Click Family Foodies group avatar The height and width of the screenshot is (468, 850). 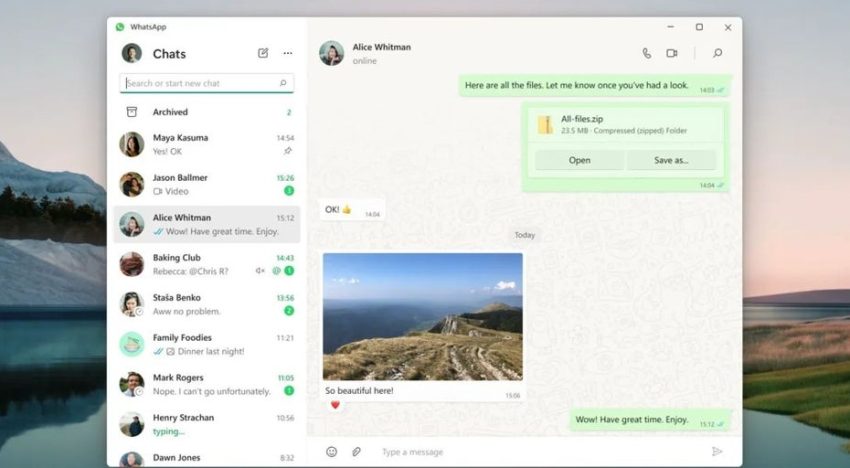[x=132, y=344]
